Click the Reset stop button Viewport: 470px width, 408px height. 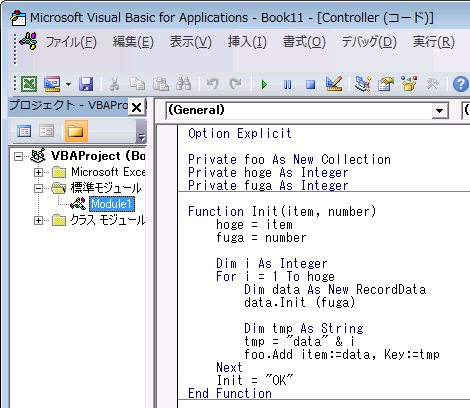(x=310, y=84)
